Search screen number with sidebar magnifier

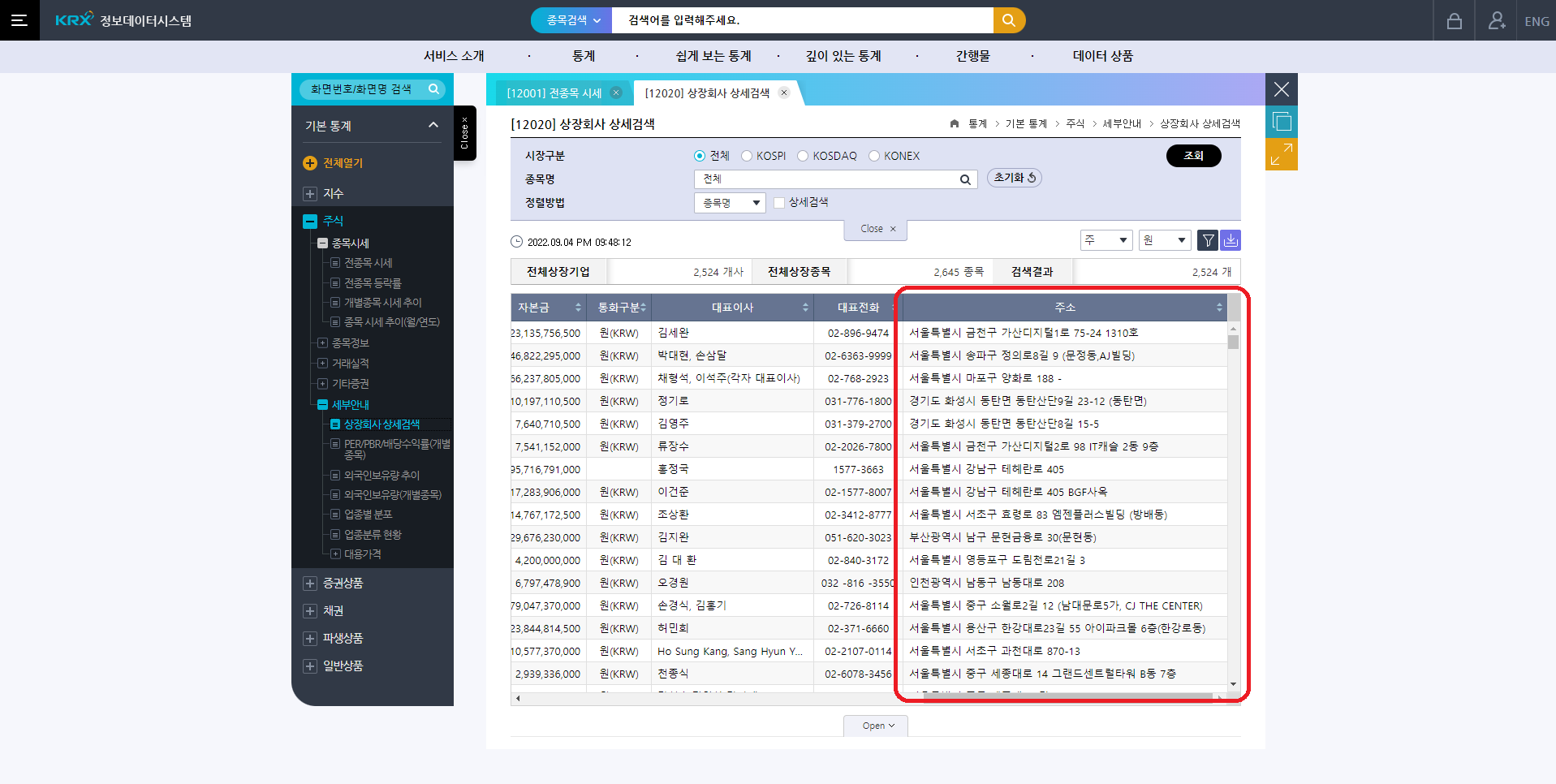point(434,88)
